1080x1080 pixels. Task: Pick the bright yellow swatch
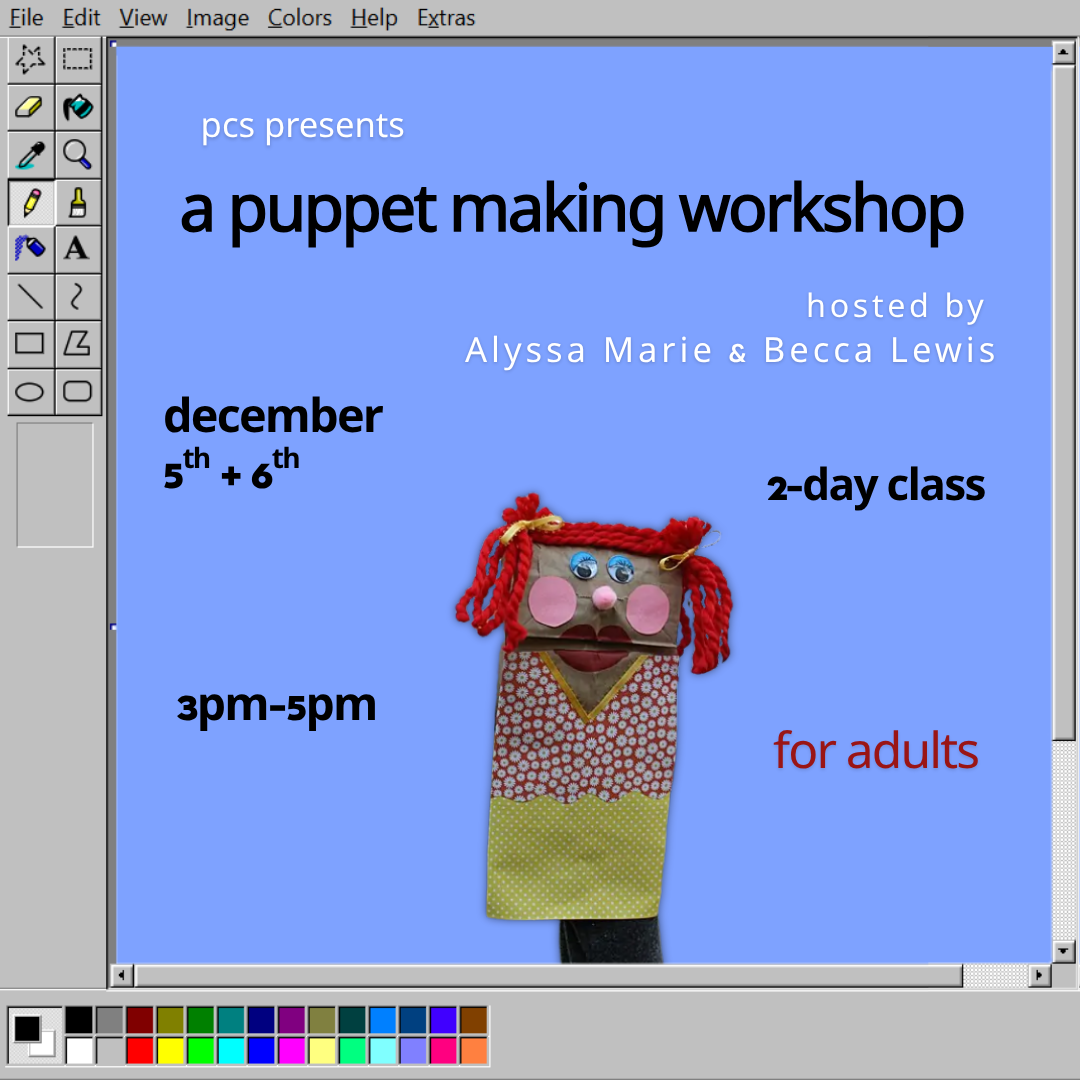pyautogui.click(x=170, y=1051)
